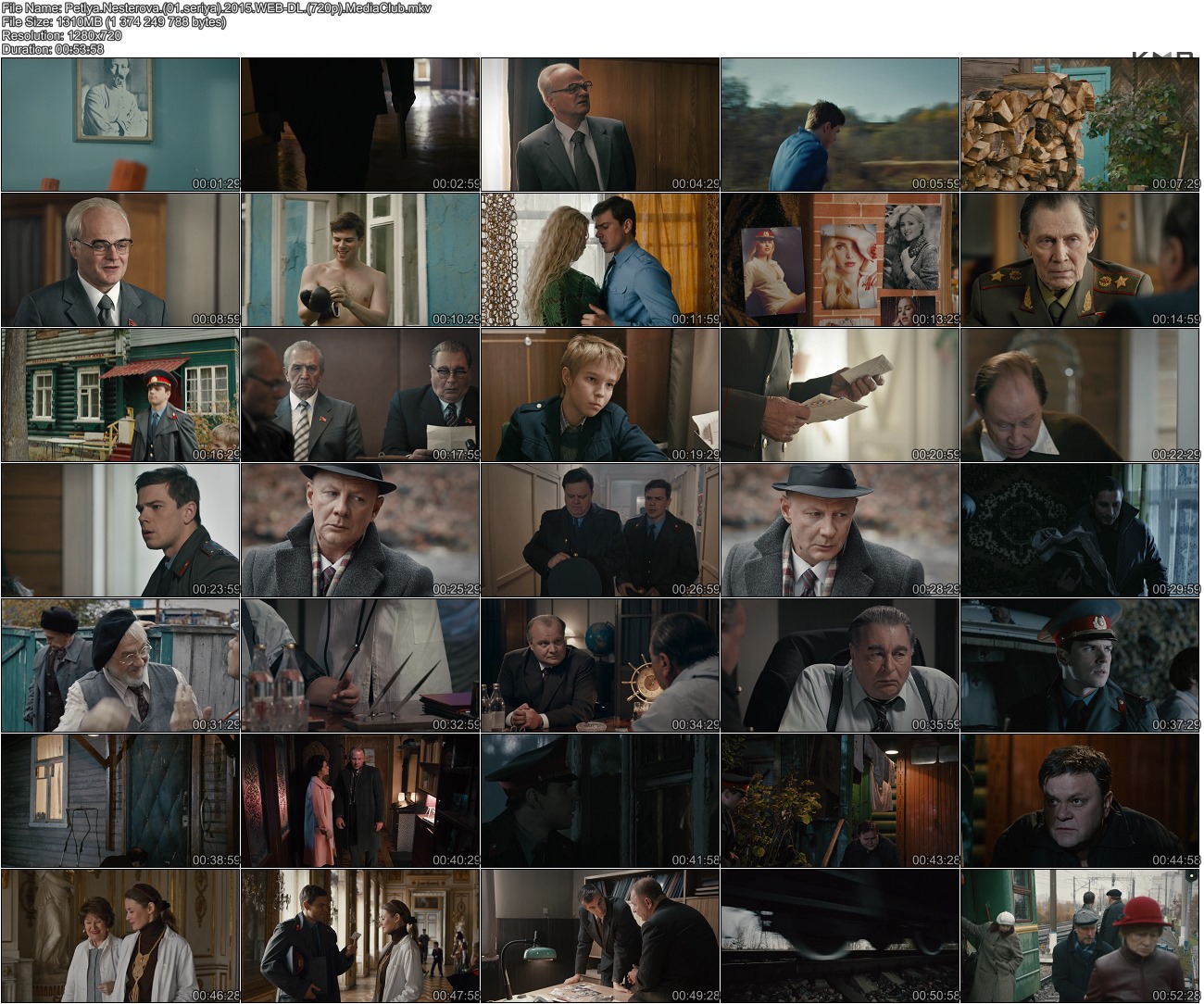Open the green wooden house thumbnail at 00:16:29

tap(120, 395)
